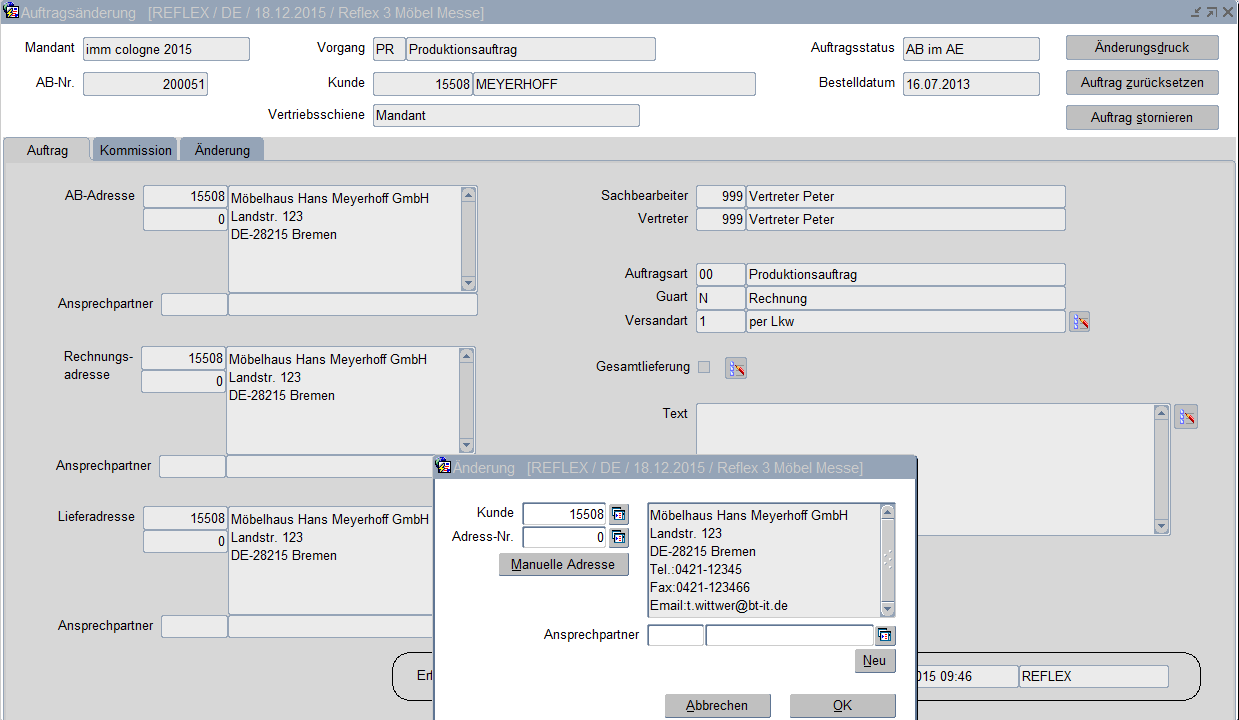Click the edit icon next to Versandart
1239x720 pixels.
[1079, 321]
